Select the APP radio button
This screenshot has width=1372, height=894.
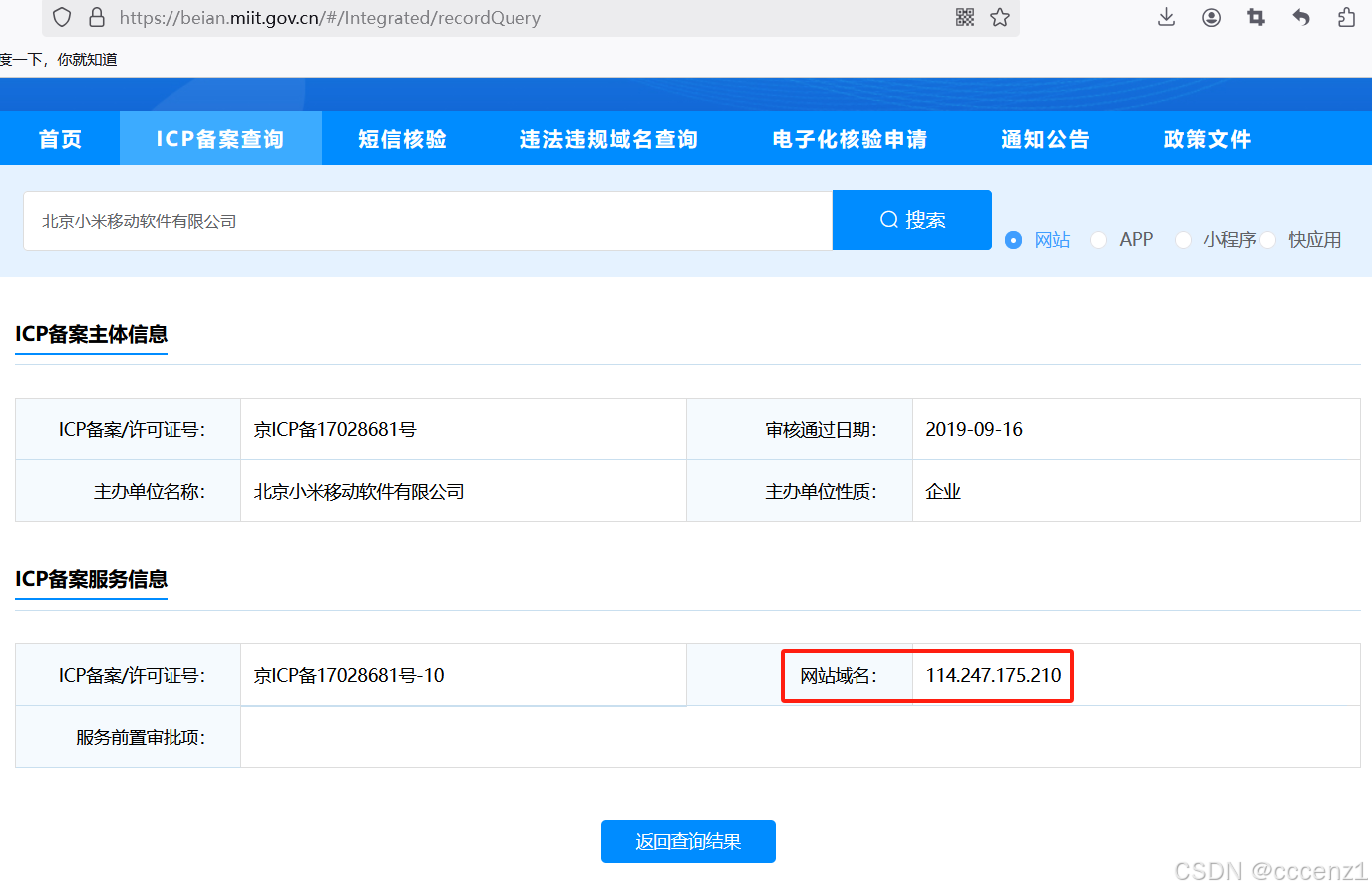[x=1099, y=240]
